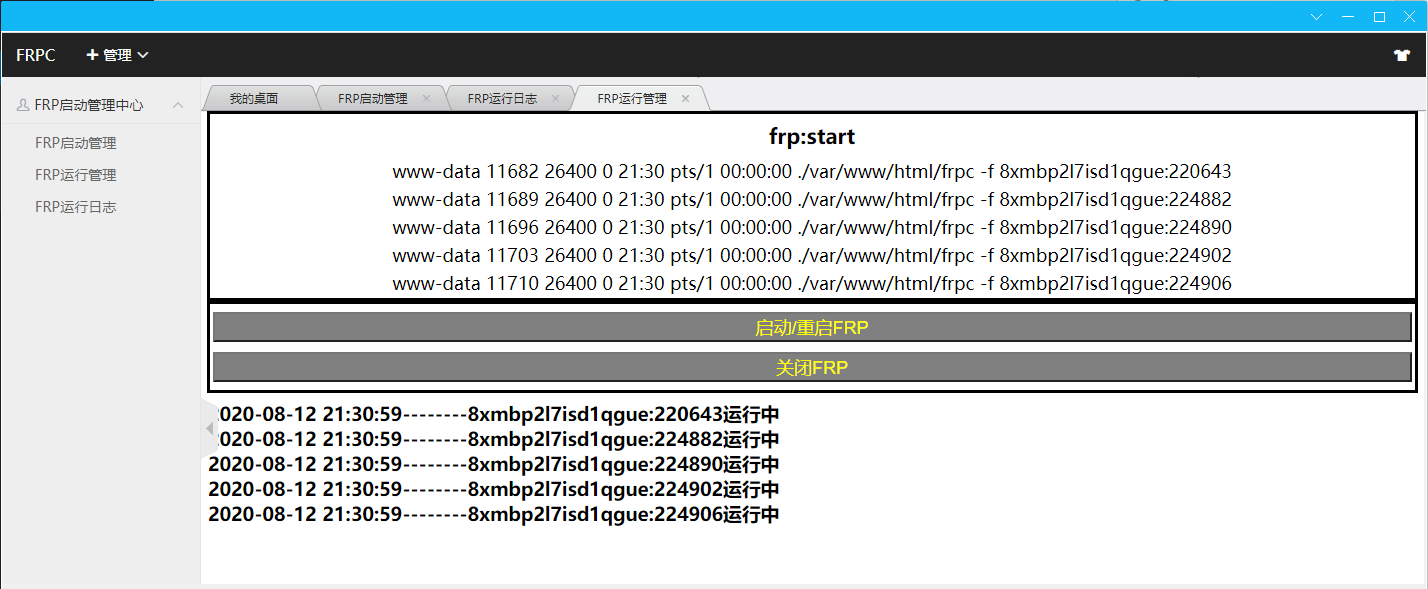Collapse the FRP启动管理中心 sidebar group
Image resolution: width=1428 pixels, height=589 pixels.
[x=178, y=105]
